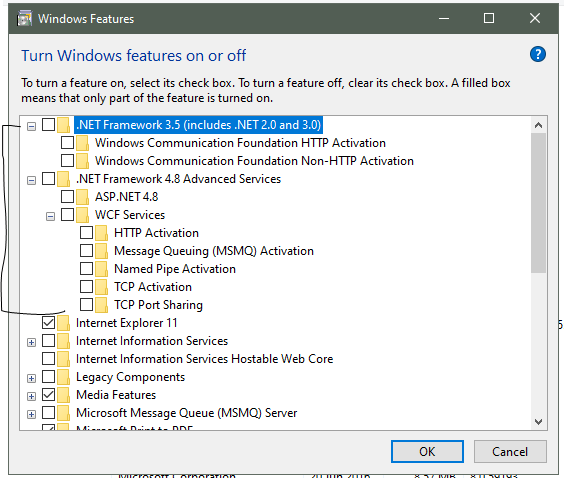The image size is (564, 478).
Task: Collapse the .NET Framework 3.5 node
Action: tap(32, 127)
